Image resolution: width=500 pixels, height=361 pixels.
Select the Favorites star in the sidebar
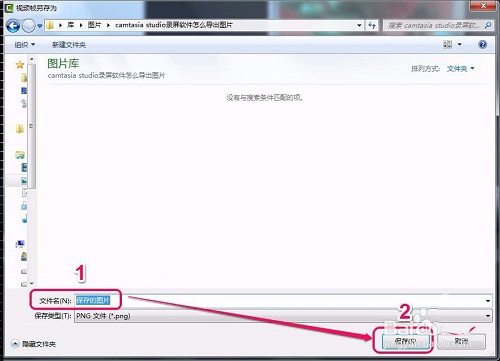point(20,64)
